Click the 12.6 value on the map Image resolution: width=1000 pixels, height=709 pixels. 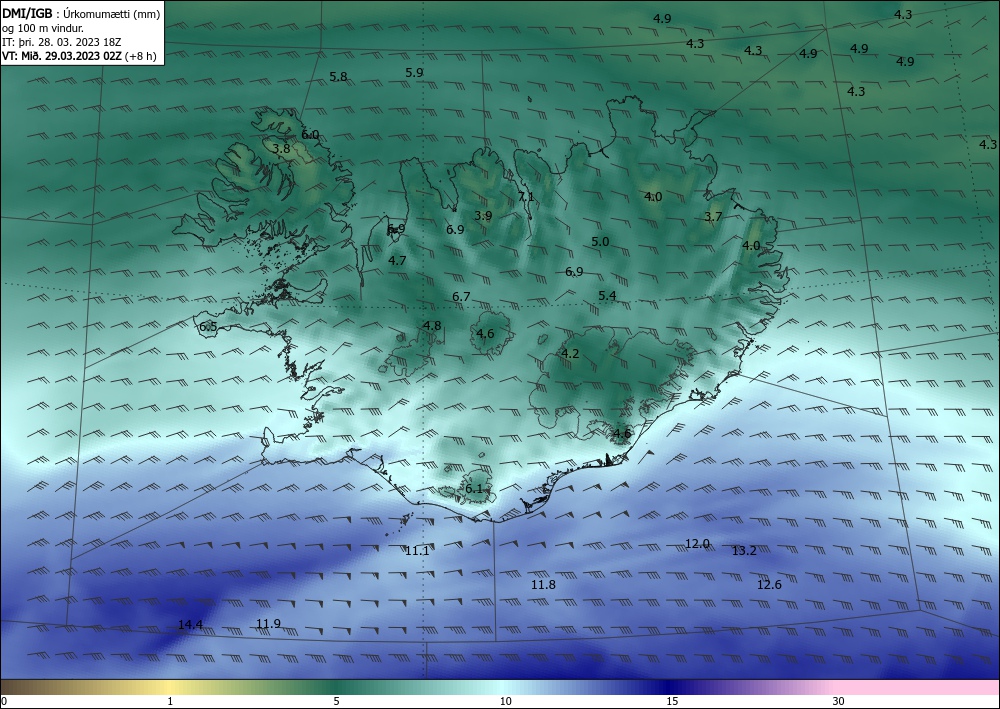769,585
